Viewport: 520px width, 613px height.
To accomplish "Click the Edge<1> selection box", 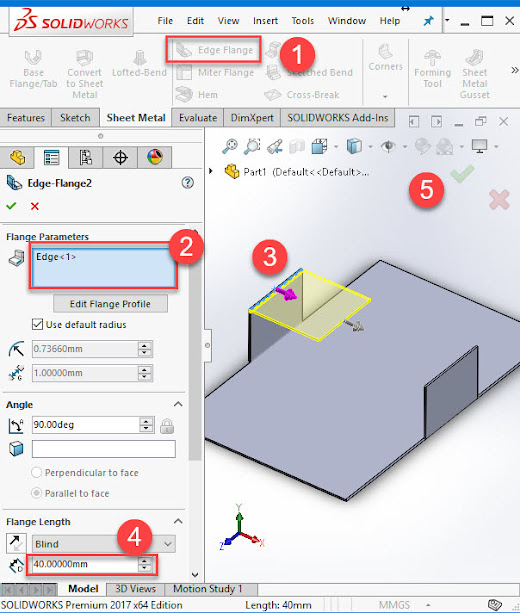I will point(104,267).
